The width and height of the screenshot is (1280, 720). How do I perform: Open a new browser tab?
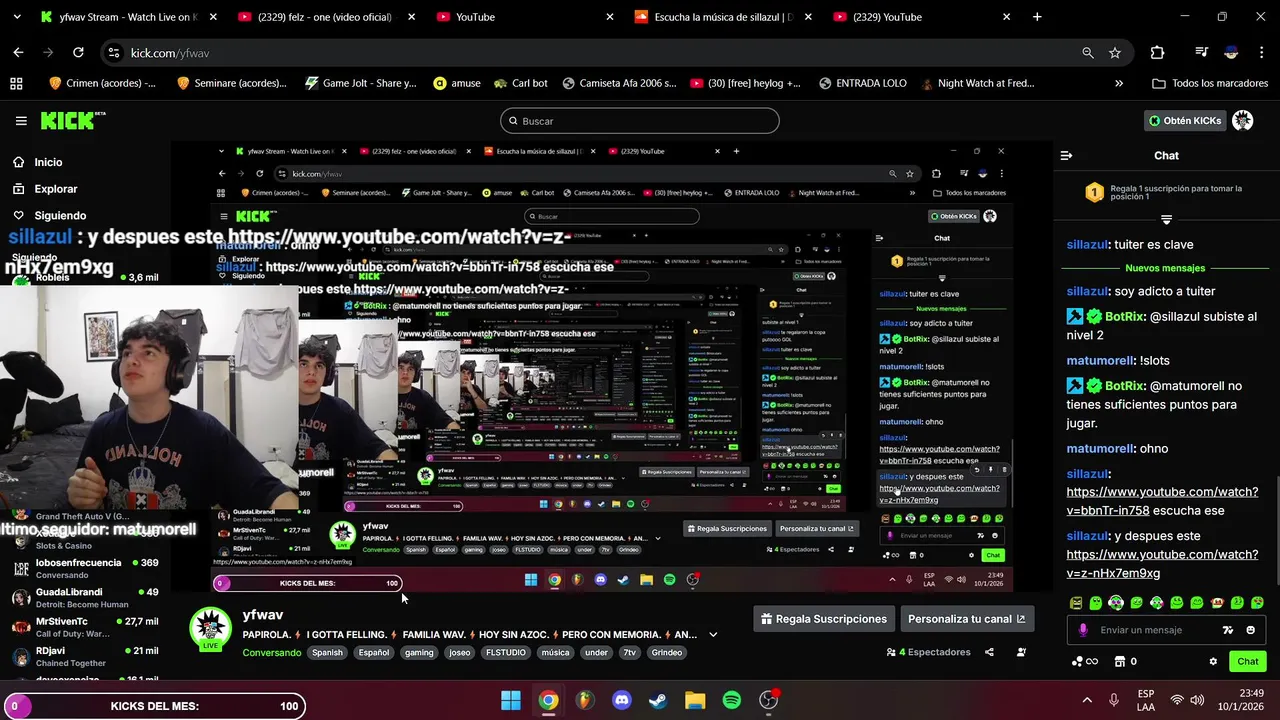click(x=1037, y=17)
